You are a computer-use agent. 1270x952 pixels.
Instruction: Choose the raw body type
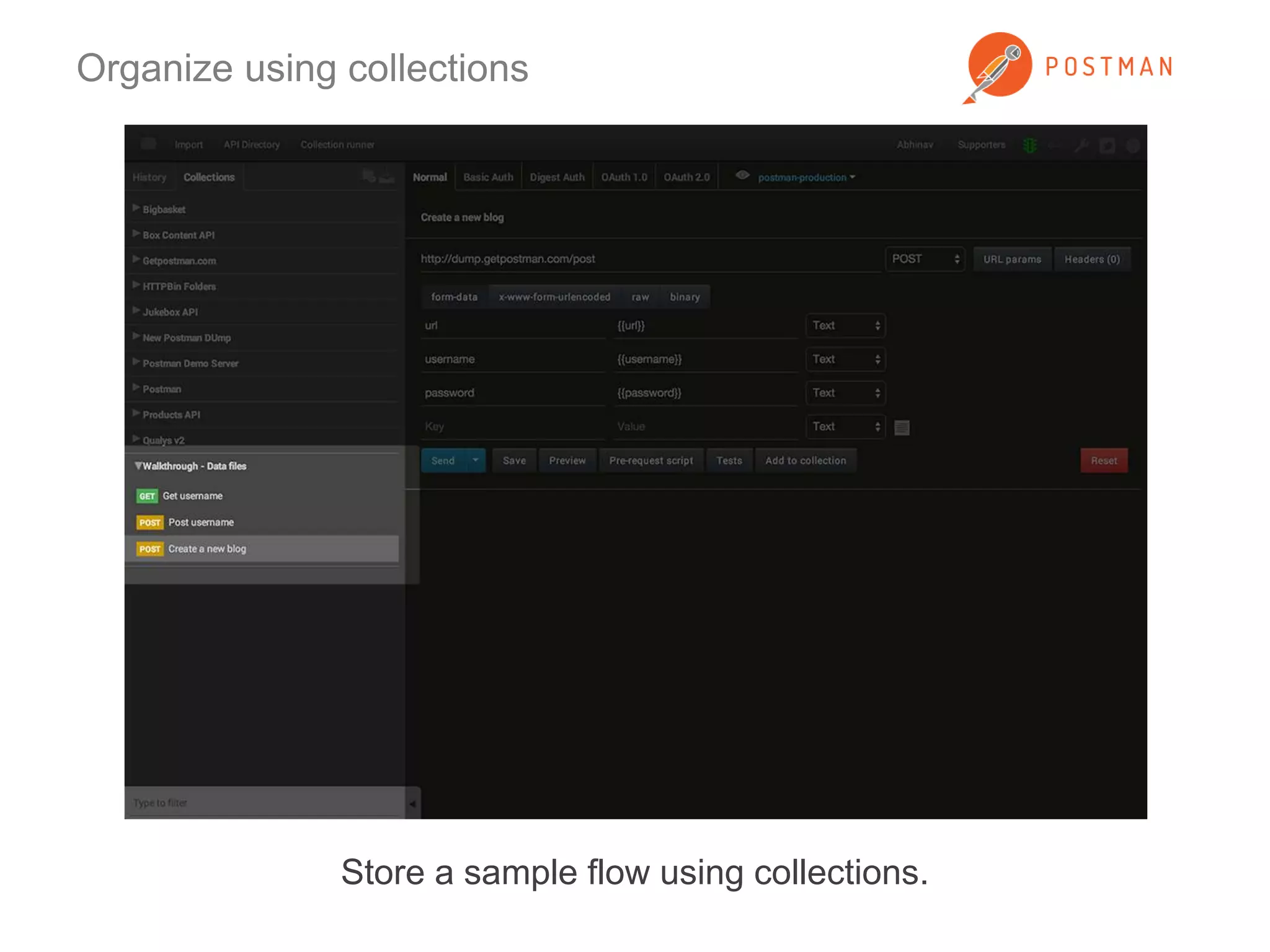point(641,297)
